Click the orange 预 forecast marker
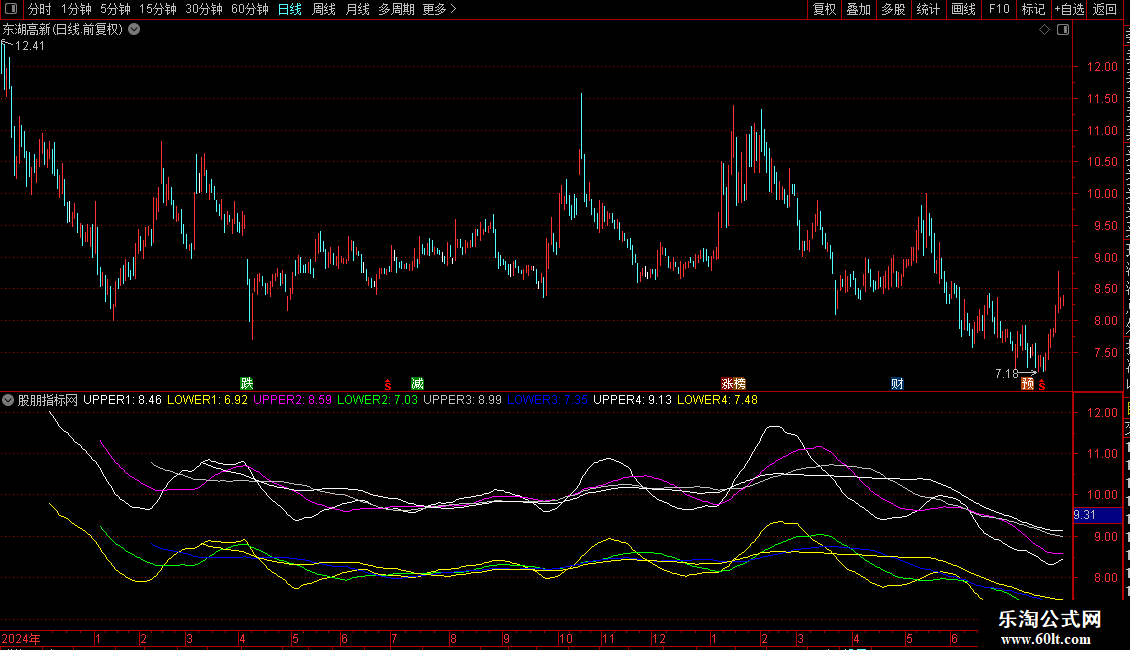This screenshot has width=1130, height=650. click(x=1028, y=383)
